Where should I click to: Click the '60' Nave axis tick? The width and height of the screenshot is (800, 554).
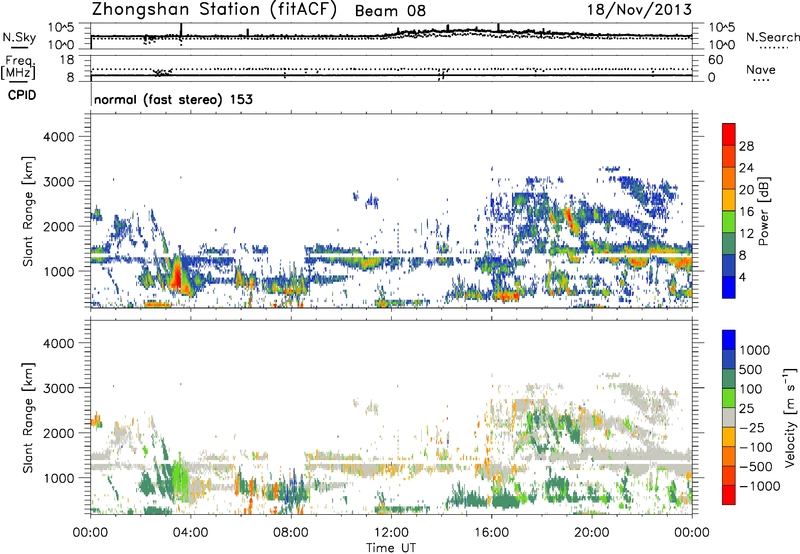pyautogui.click(x=715, y=60)
